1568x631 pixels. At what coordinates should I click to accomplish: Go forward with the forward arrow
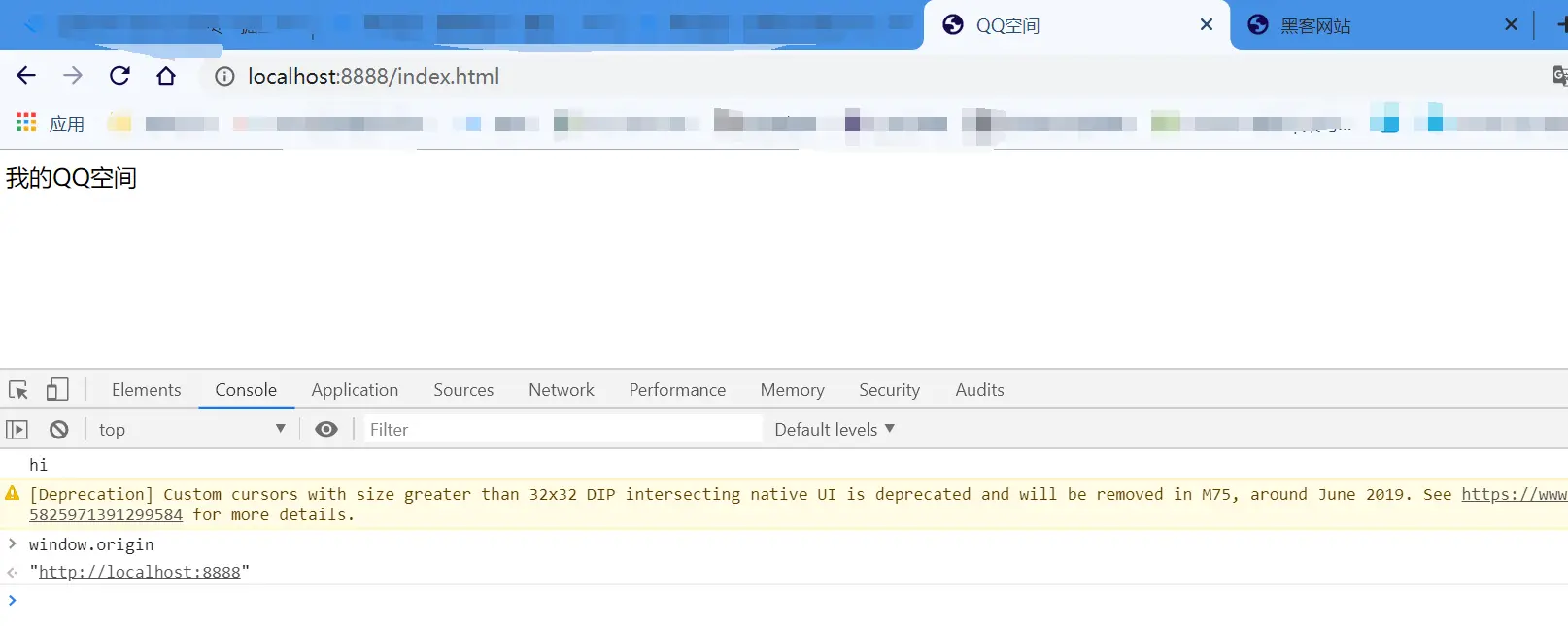point(73,76)
